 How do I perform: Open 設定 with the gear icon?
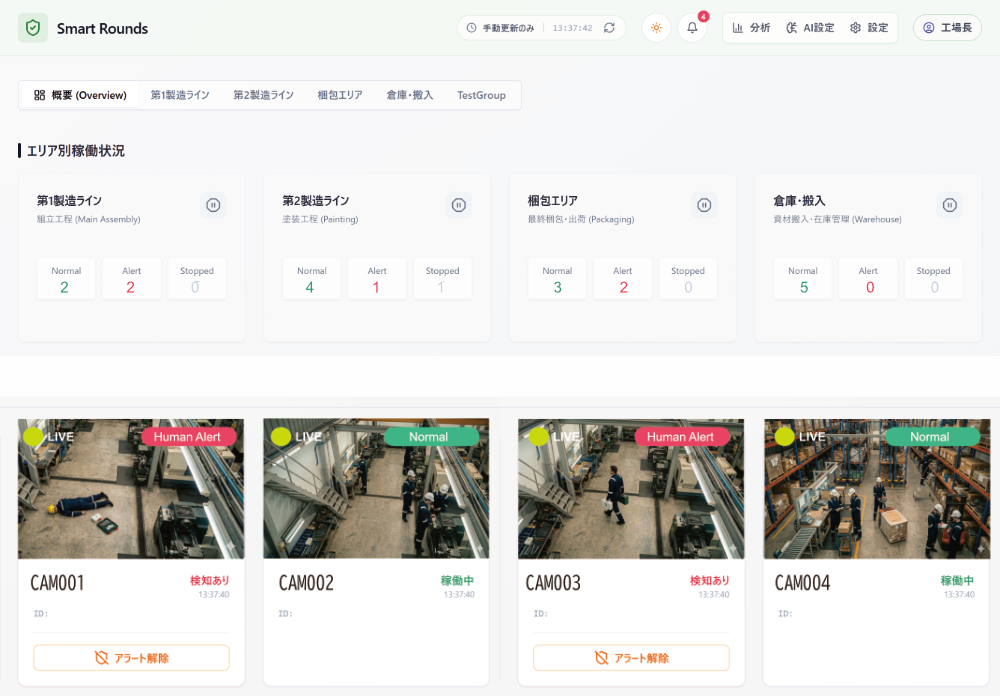[x=869, y=28]
